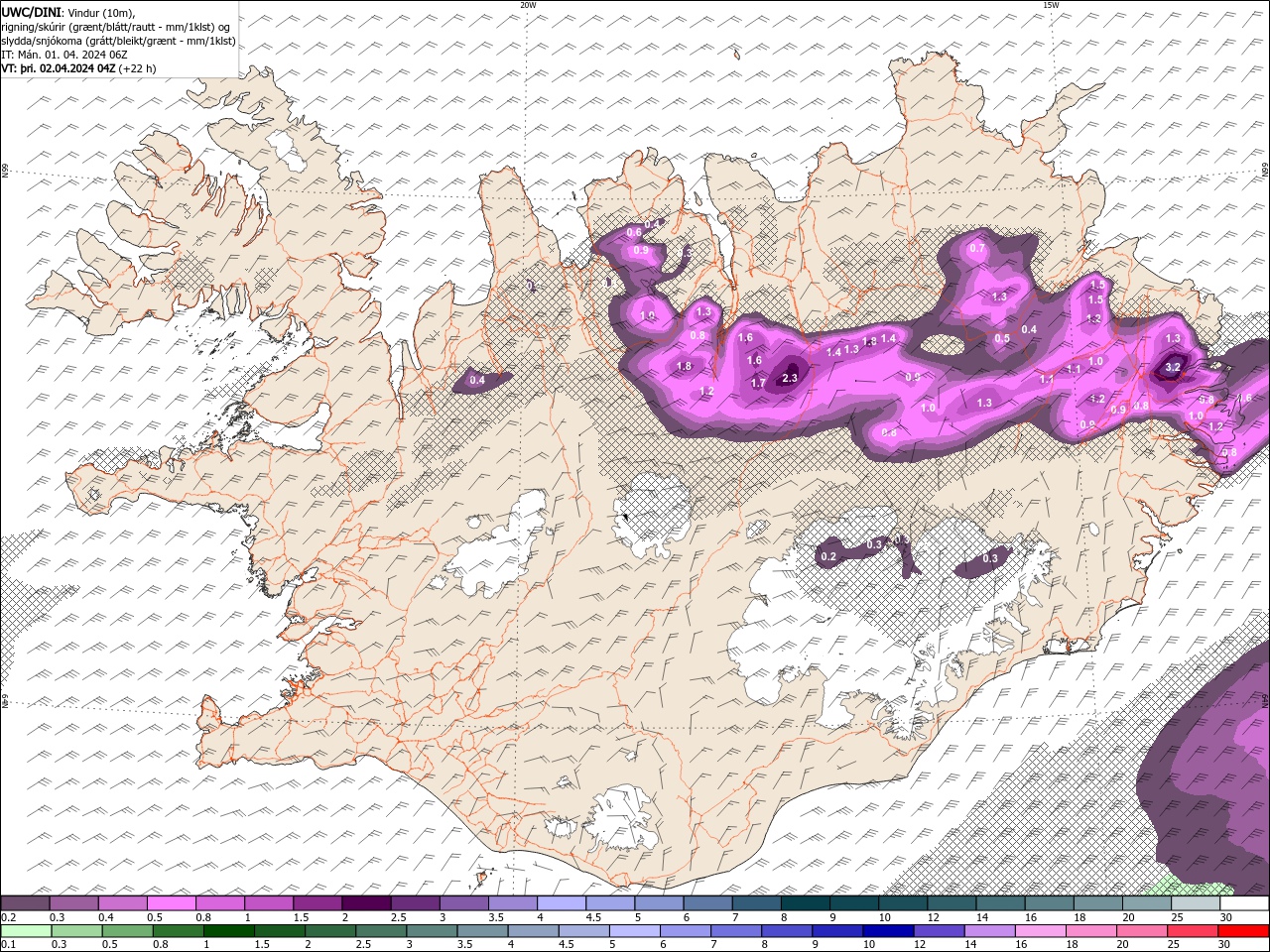Select the 'slydda/snjókoma' legend description line
The height and width of the screenshot is (952, 1270).
pos(118,41)
